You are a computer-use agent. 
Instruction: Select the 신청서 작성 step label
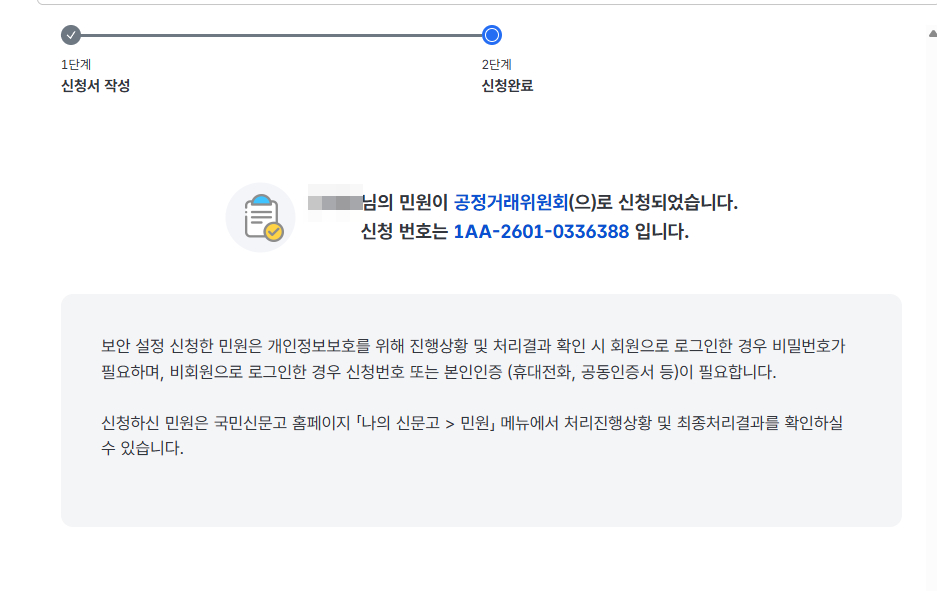click(x=96, y=85)
